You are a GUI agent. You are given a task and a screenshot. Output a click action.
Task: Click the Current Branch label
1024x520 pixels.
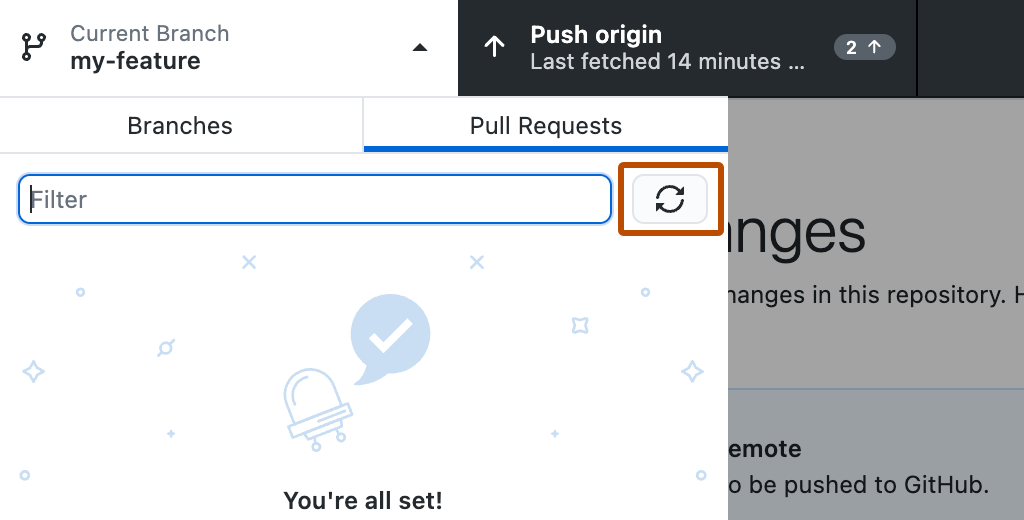point(150,33)
